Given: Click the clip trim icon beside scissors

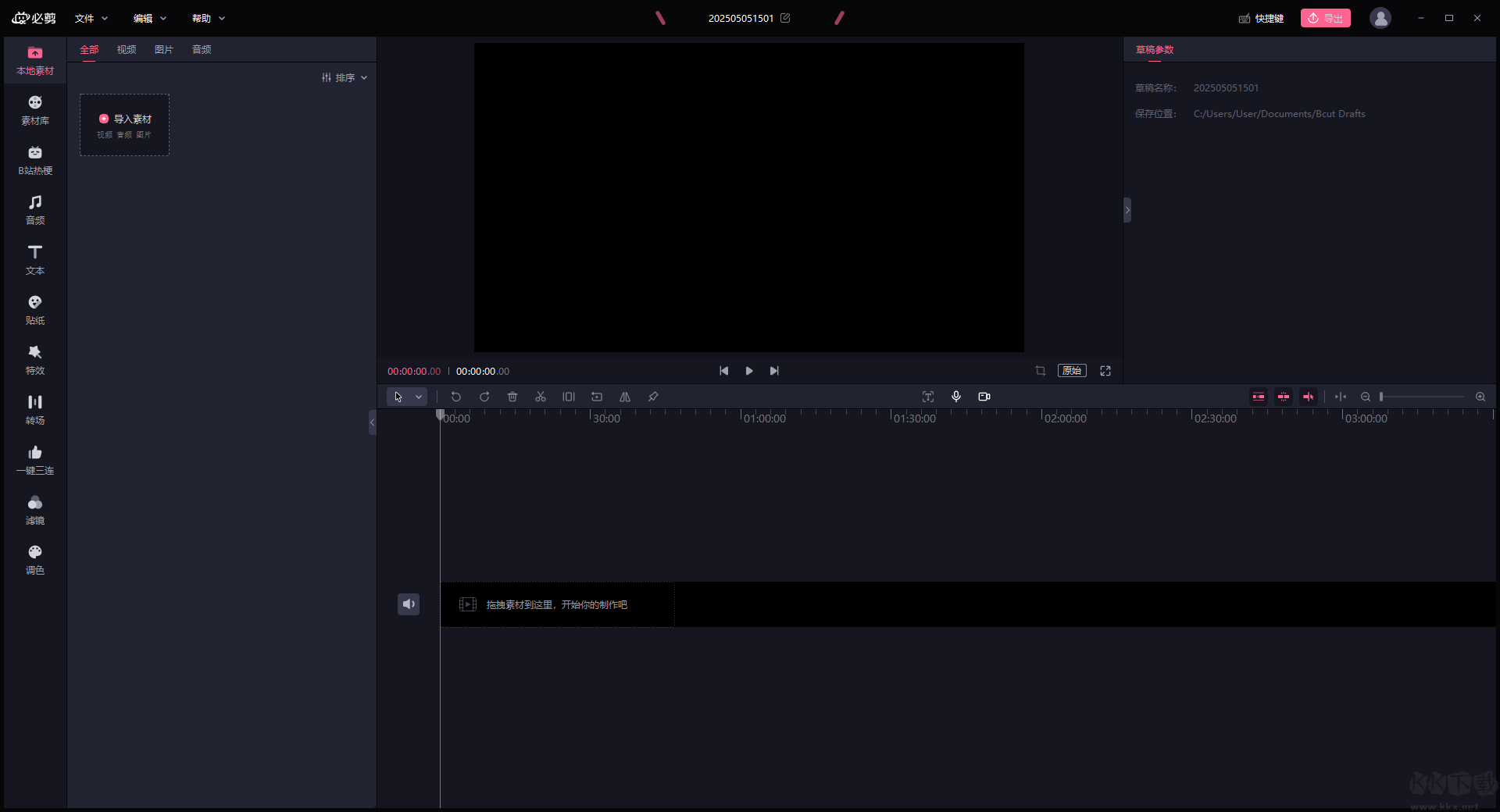Looking at the screenshot, I should click(569, 397).
